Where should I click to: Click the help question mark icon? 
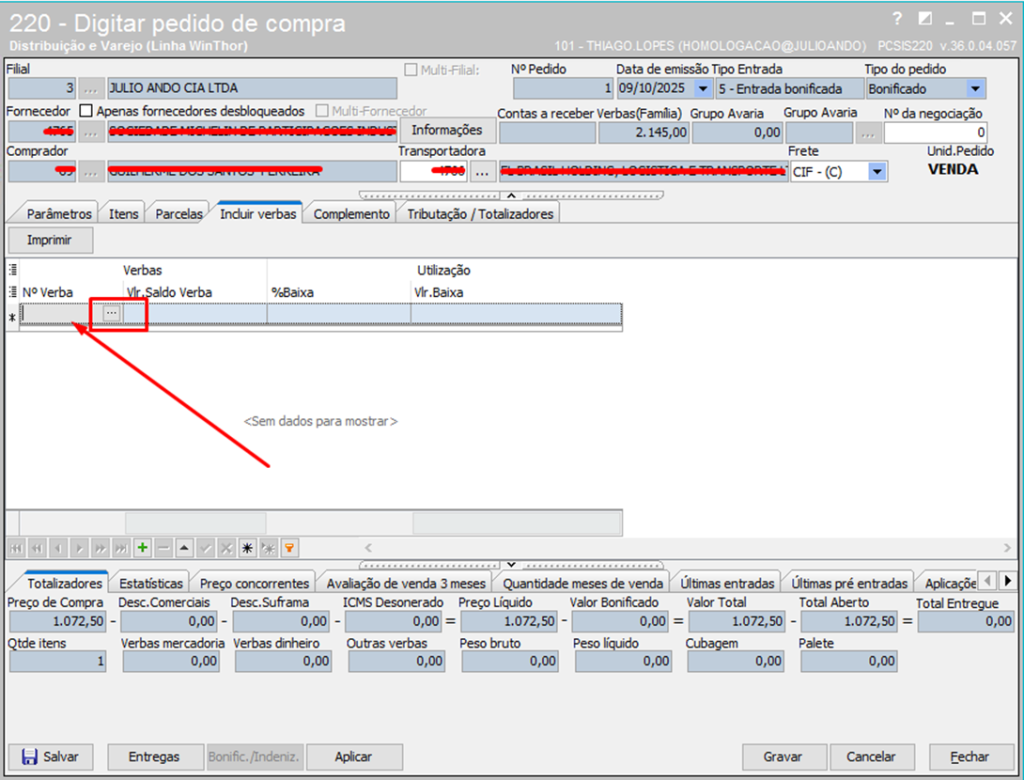897,19
